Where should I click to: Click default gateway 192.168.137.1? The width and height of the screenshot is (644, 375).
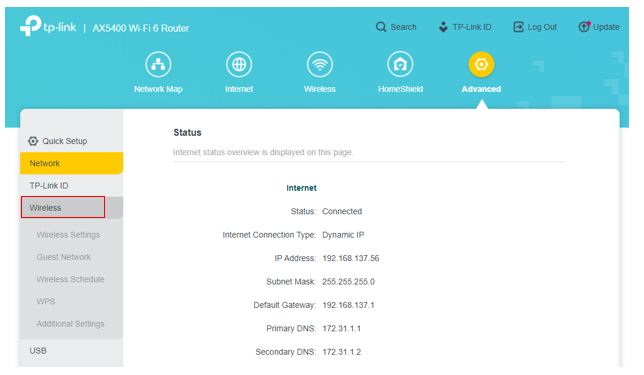click(348, 305)
